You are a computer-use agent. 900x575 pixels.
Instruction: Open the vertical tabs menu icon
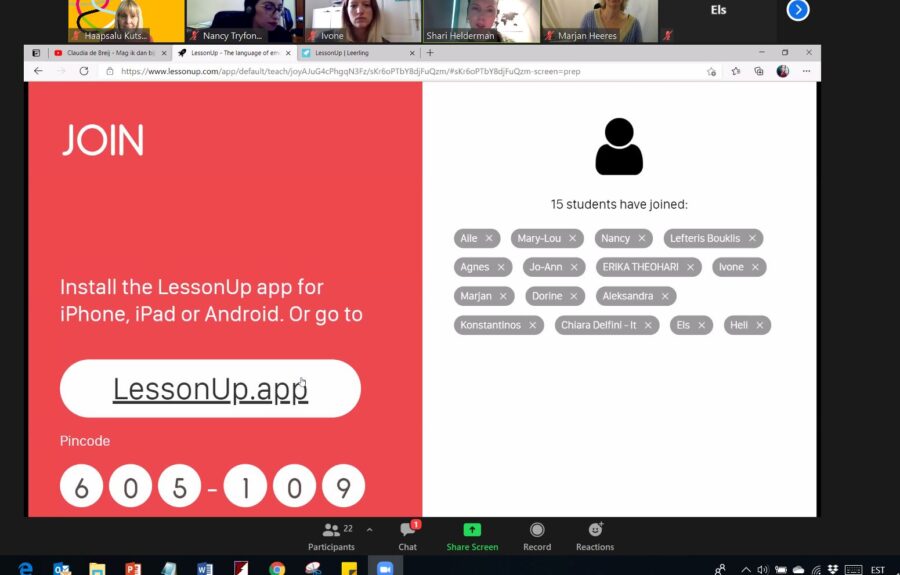click(36, 53)
